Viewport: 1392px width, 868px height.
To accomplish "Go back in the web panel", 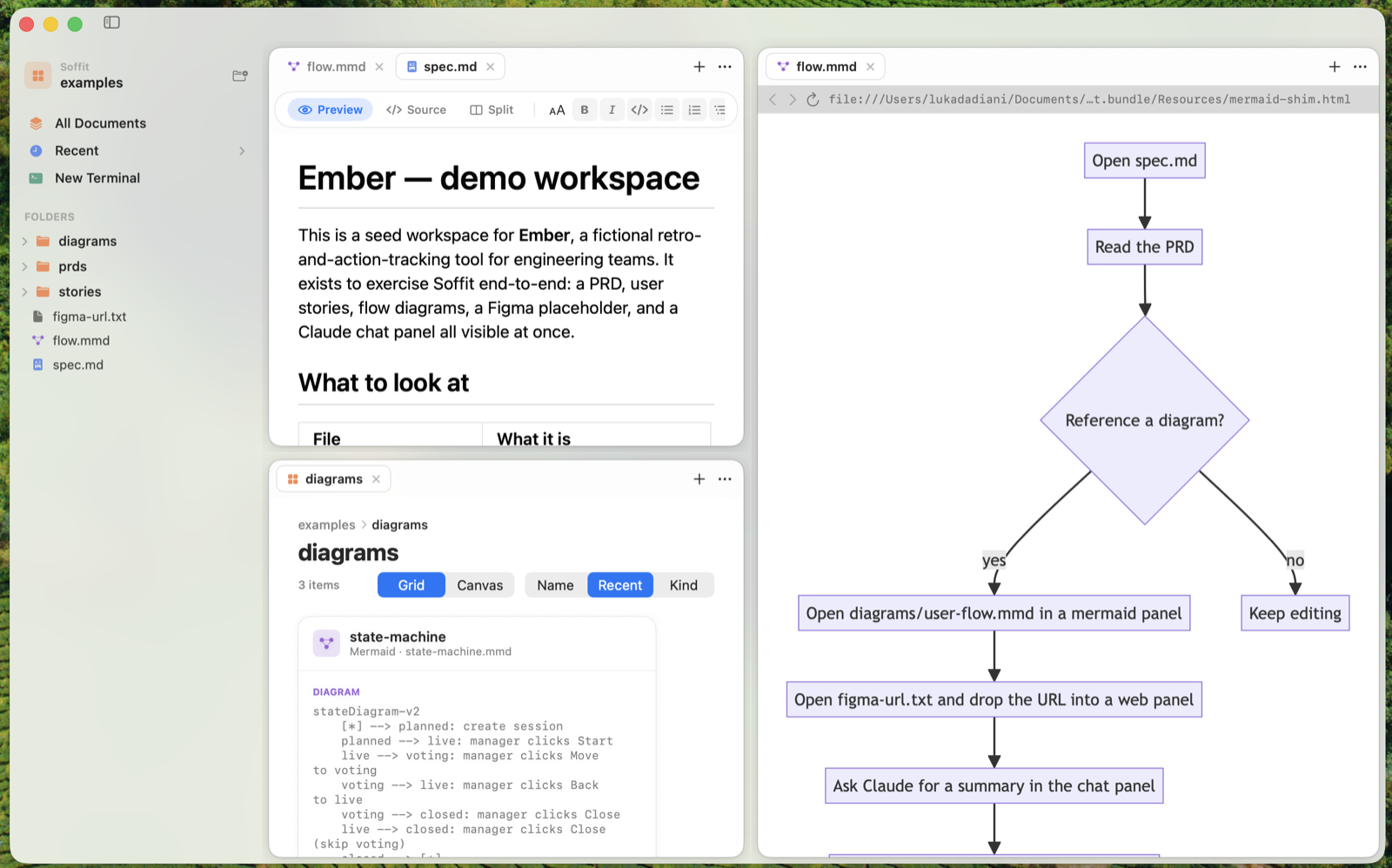I will 773,100.
